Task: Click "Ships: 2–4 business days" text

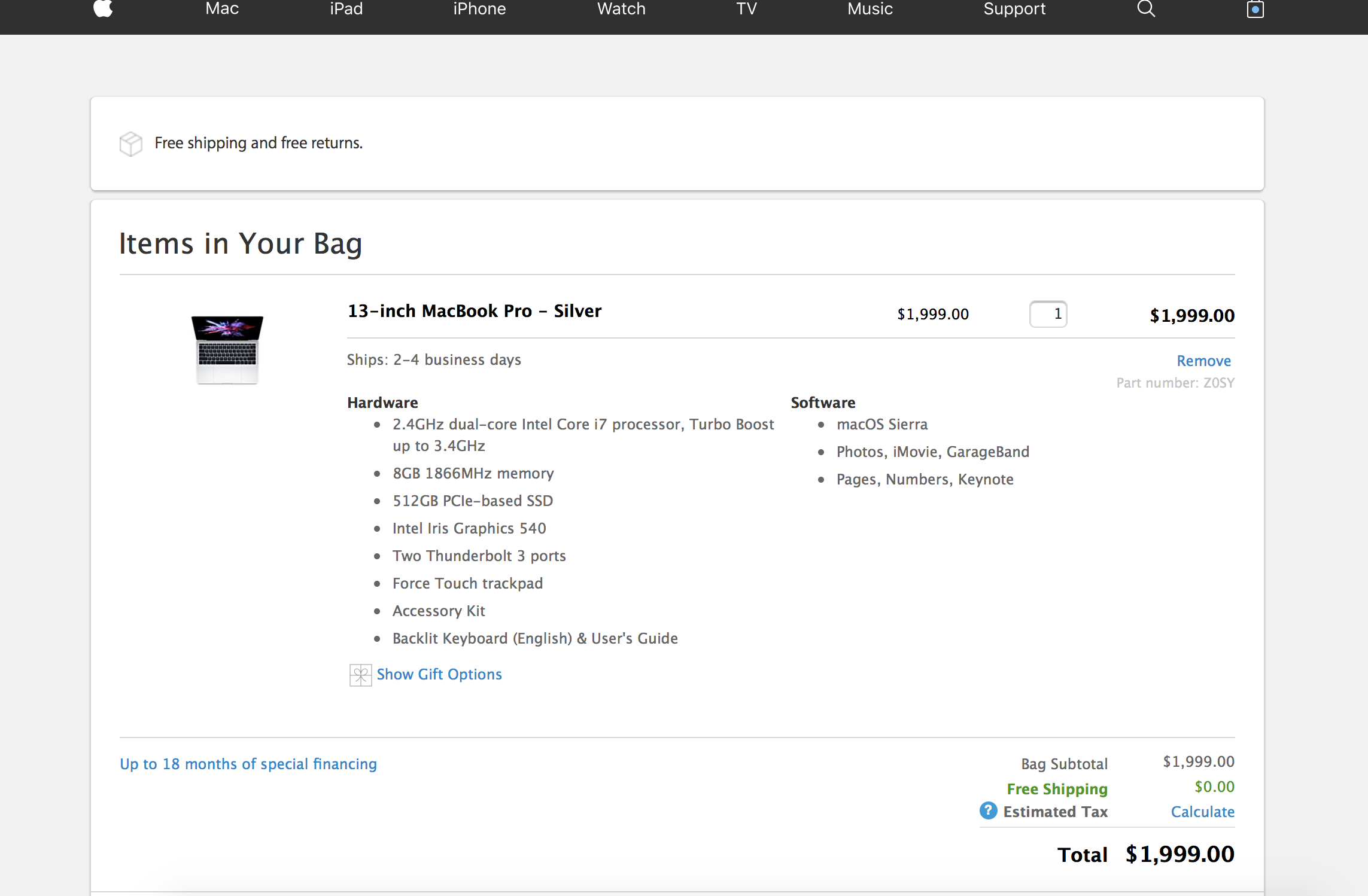Action: point(434,359)
